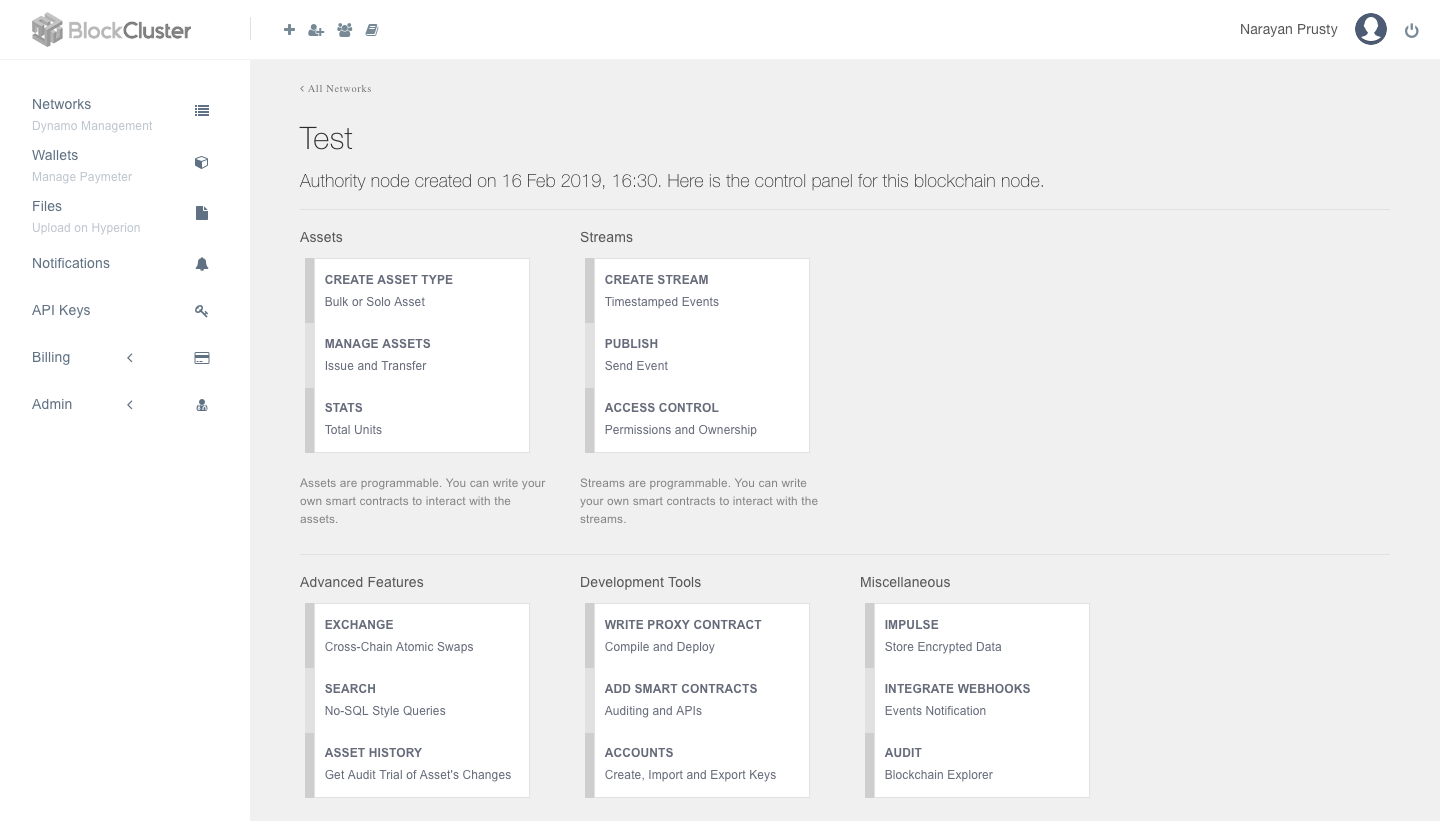Select the Wallets menu entry
Screen dimensions: 1440x821
[55, 155]
